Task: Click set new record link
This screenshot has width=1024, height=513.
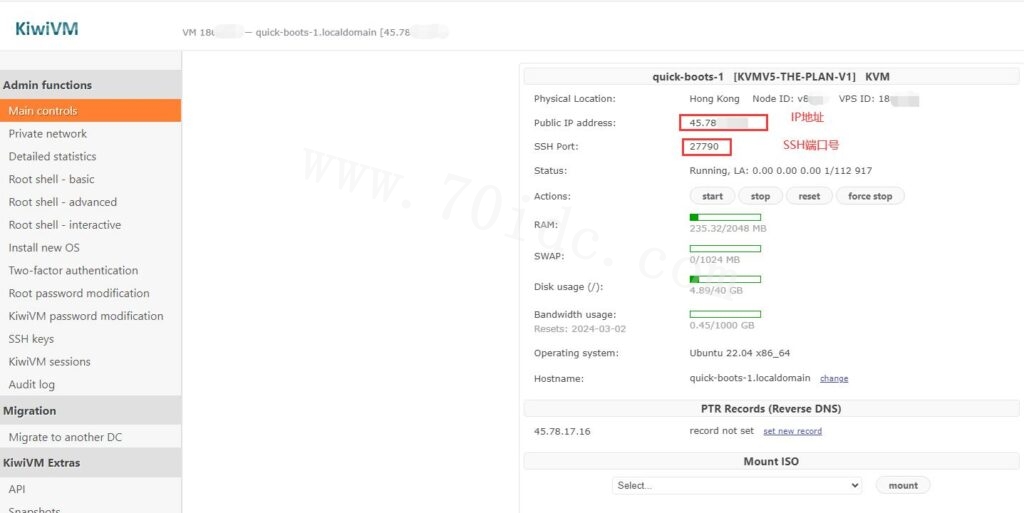Action: (x=792, y=431)
